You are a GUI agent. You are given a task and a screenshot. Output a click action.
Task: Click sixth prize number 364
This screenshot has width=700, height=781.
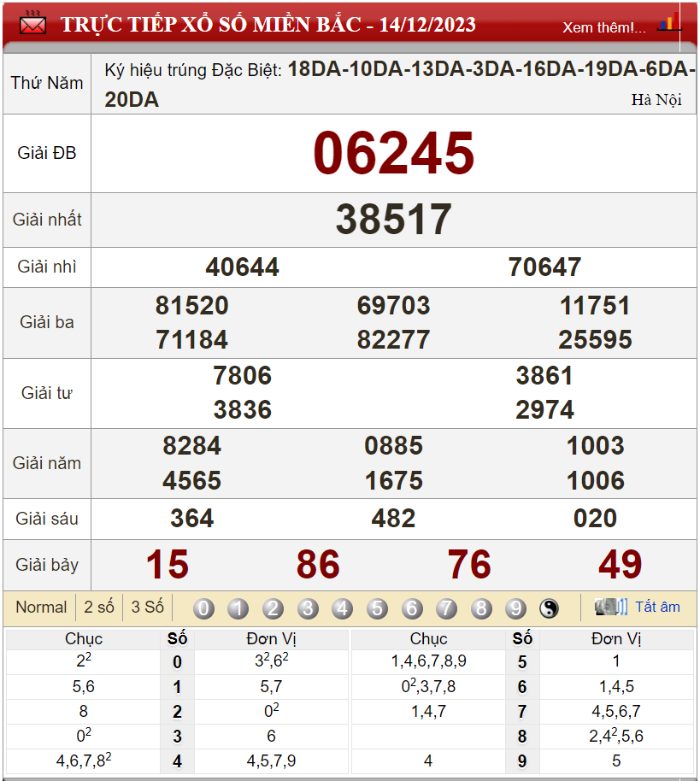point(192,519)
